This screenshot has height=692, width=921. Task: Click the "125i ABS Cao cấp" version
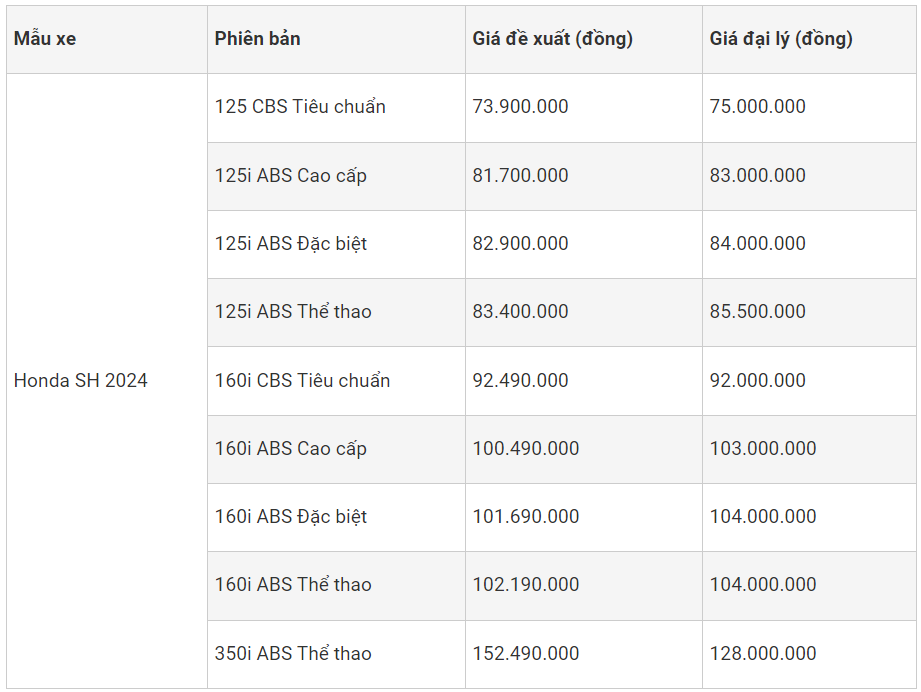291,175
